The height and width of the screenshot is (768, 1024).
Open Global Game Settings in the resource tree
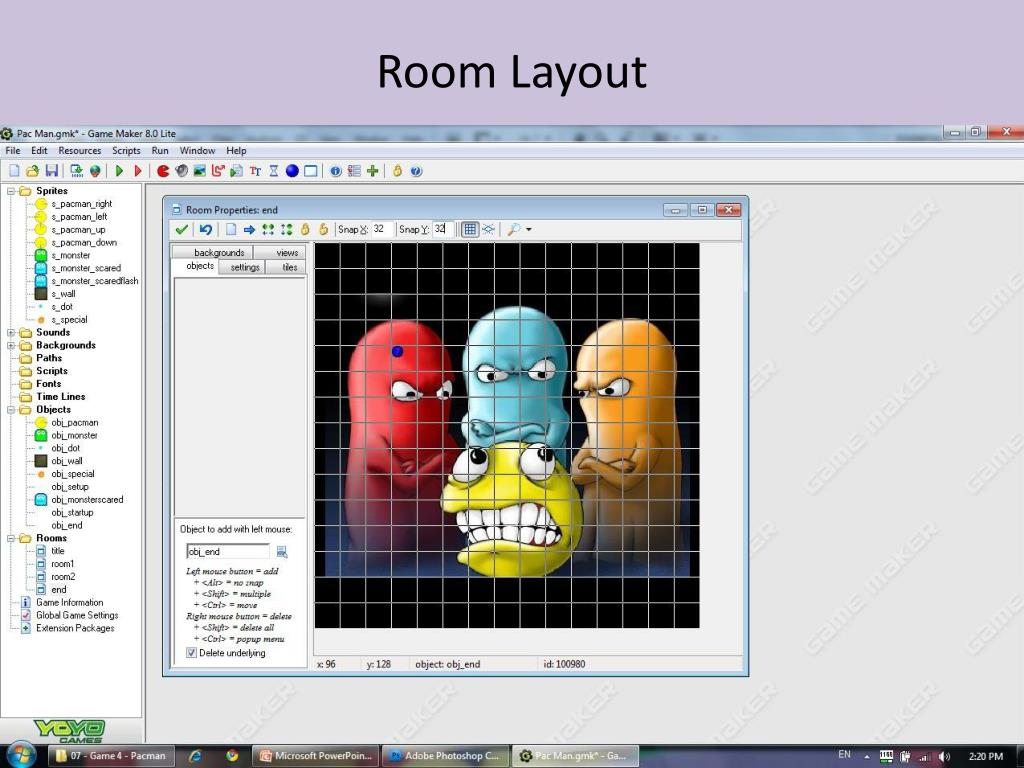pyautogui.click(x=77, y=615)
